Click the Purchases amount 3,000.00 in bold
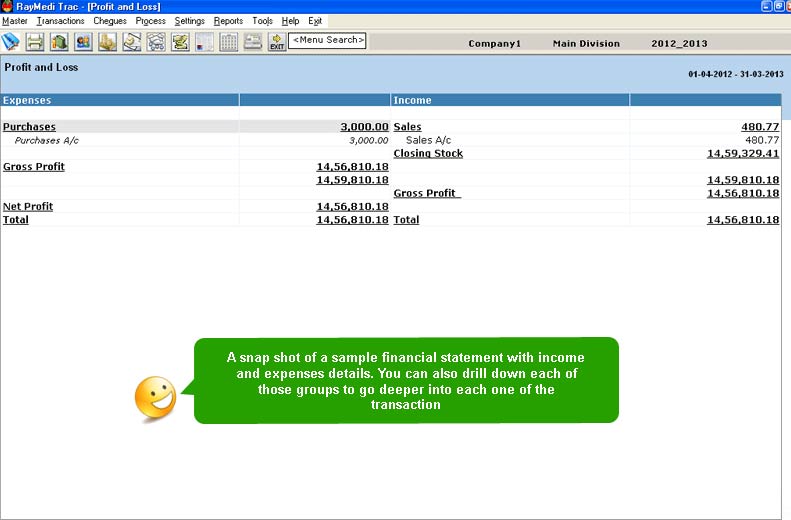Viewport: 791px width, 520px height. pyautogui.click(x=364, y=127)
